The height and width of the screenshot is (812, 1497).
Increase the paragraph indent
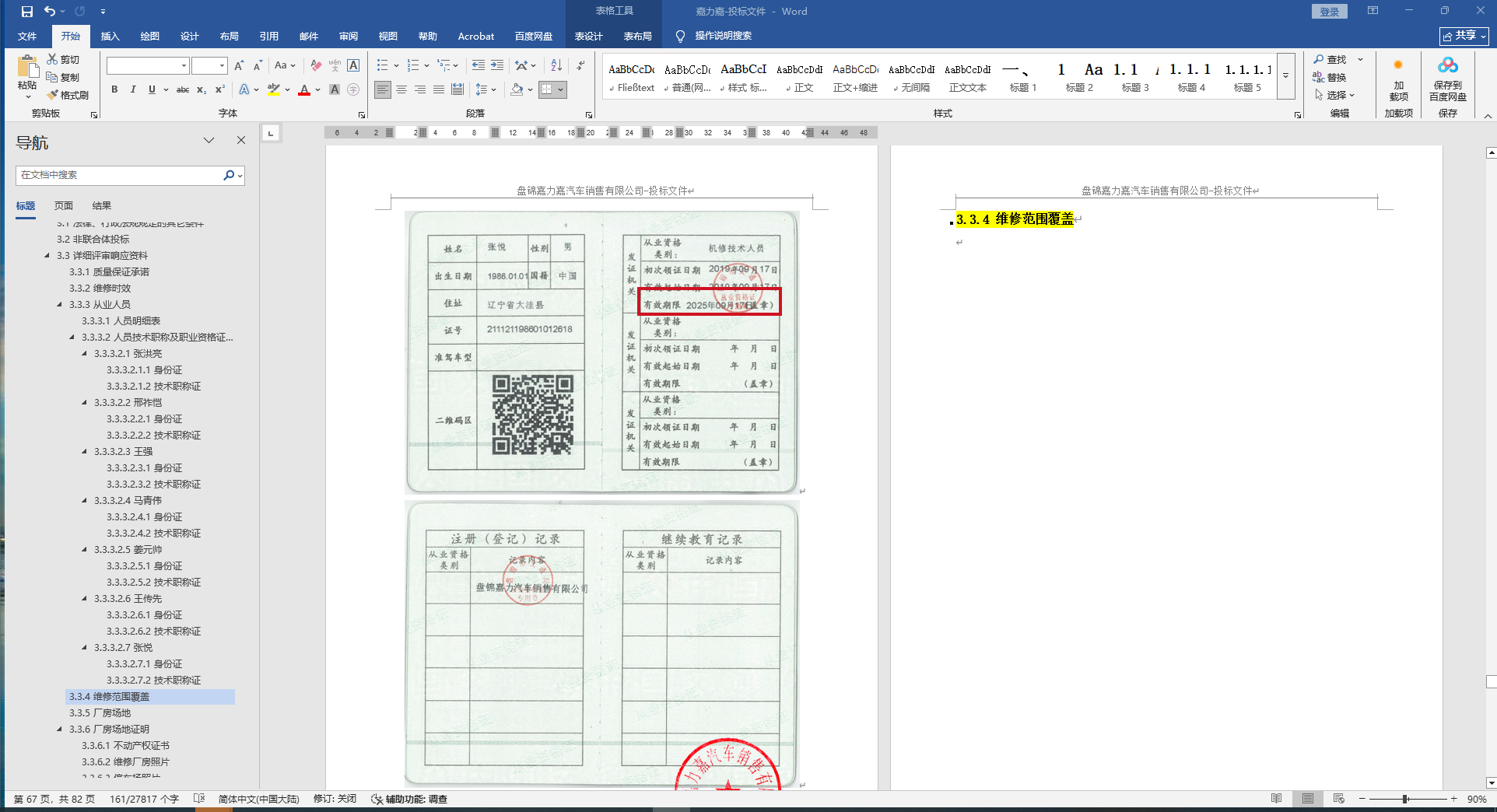point(497,65)
